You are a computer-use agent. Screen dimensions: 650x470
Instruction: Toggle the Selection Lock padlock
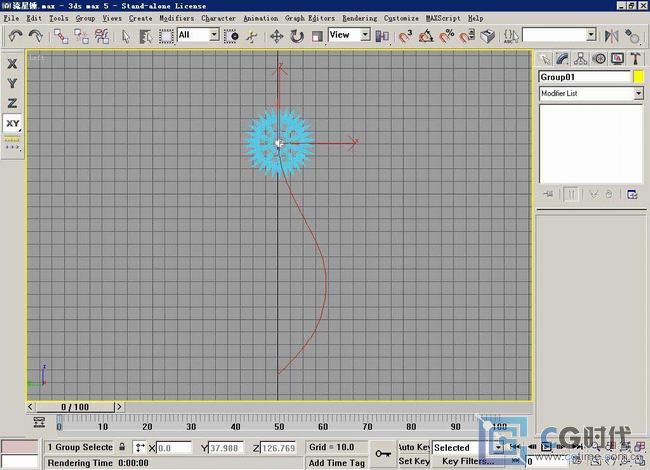[122, 447]
